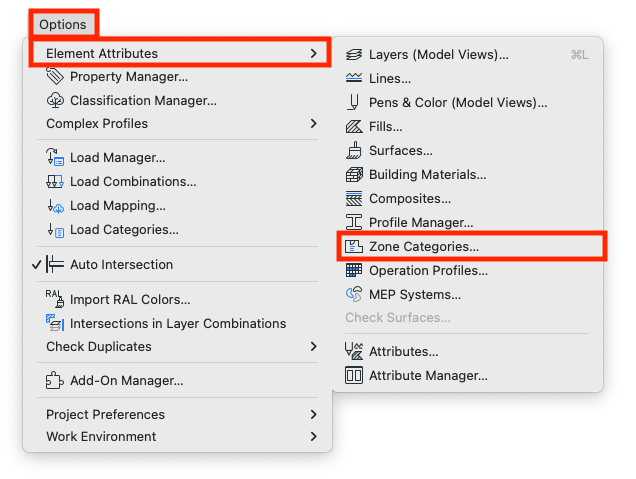Open the Options menu

point(63,24)
